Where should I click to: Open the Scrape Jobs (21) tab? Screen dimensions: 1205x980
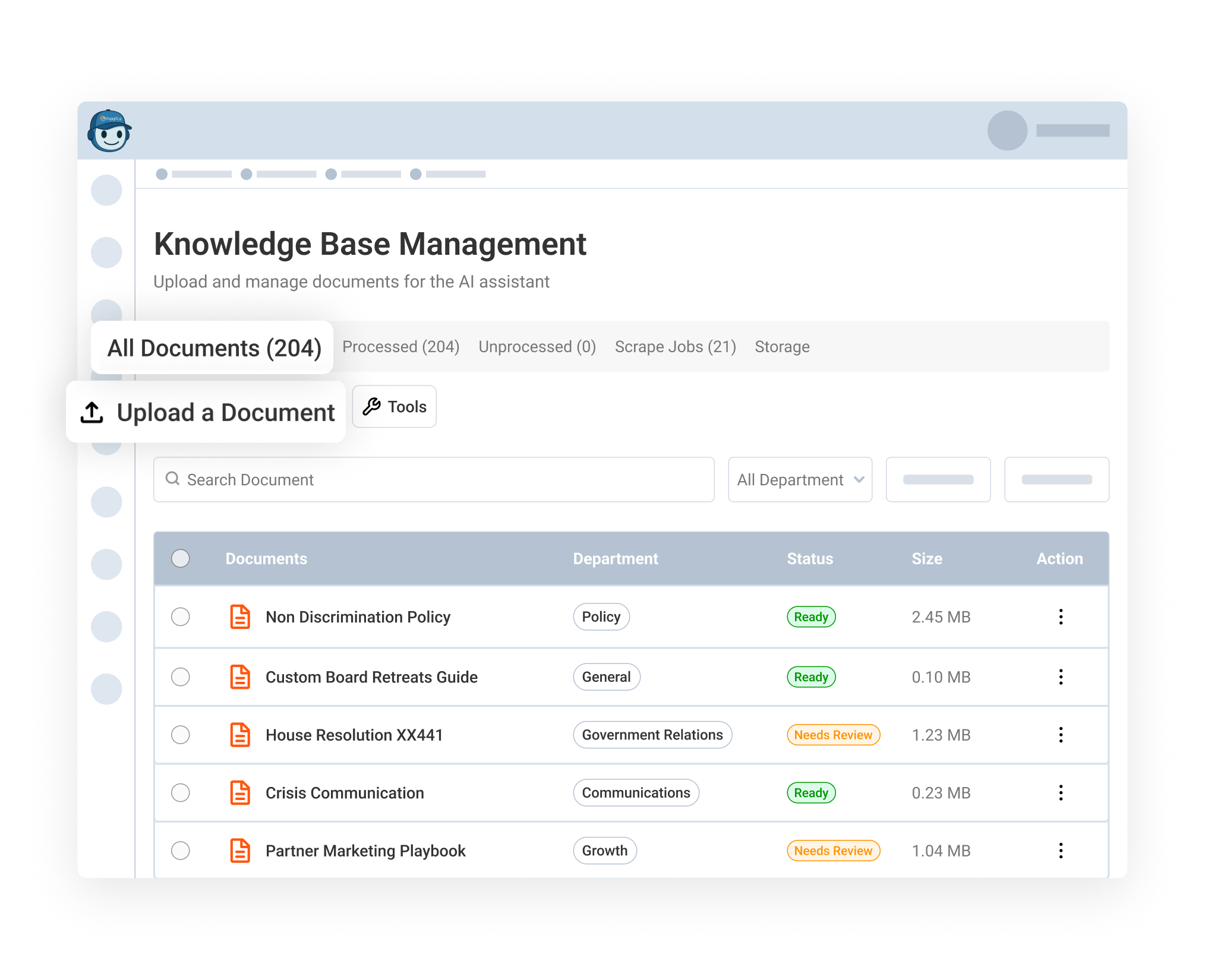[676, 346]
